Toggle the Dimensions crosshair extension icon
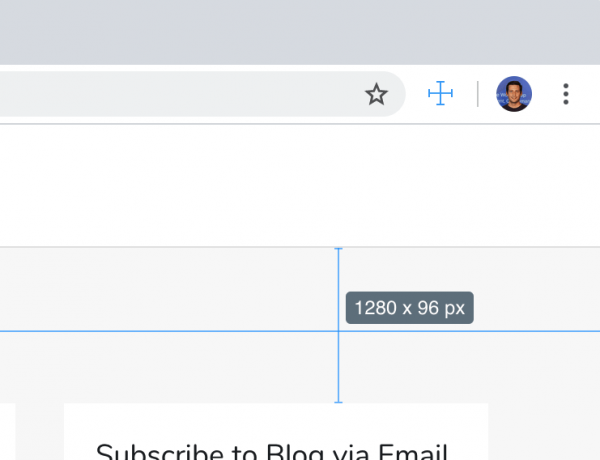The height and width of the screenshot is (460, 600). click(440, 93)
